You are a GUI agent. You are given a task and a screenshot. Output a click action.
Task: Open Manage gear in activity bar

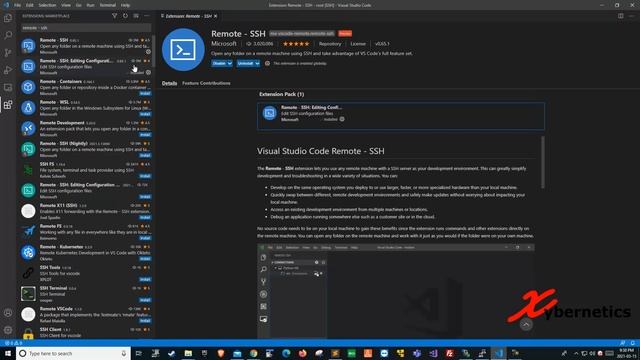[8, 330]
